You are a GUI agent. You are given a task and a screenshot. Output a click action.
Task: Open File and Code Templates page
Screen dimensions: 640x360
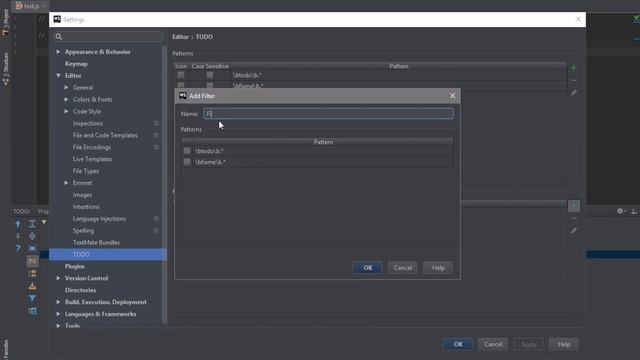point(105,135)
